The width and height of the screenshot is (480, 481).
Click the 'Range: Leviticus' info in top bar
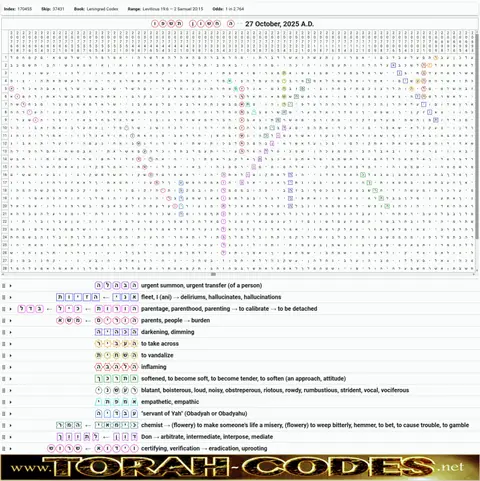pyautogui.click(x=165, y=9)
